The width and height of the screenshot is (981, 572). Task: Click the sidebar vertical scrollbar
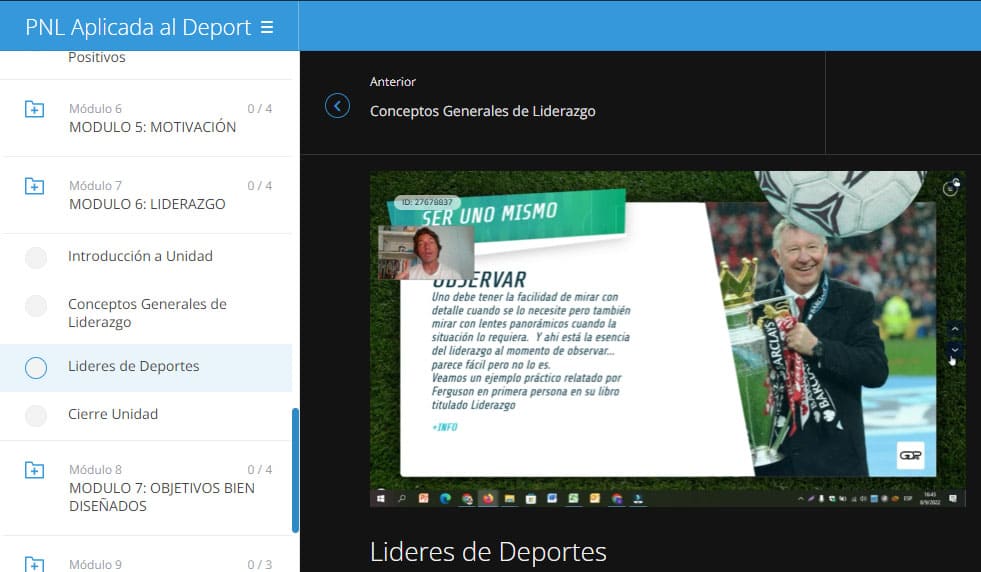tap(295, 470)
